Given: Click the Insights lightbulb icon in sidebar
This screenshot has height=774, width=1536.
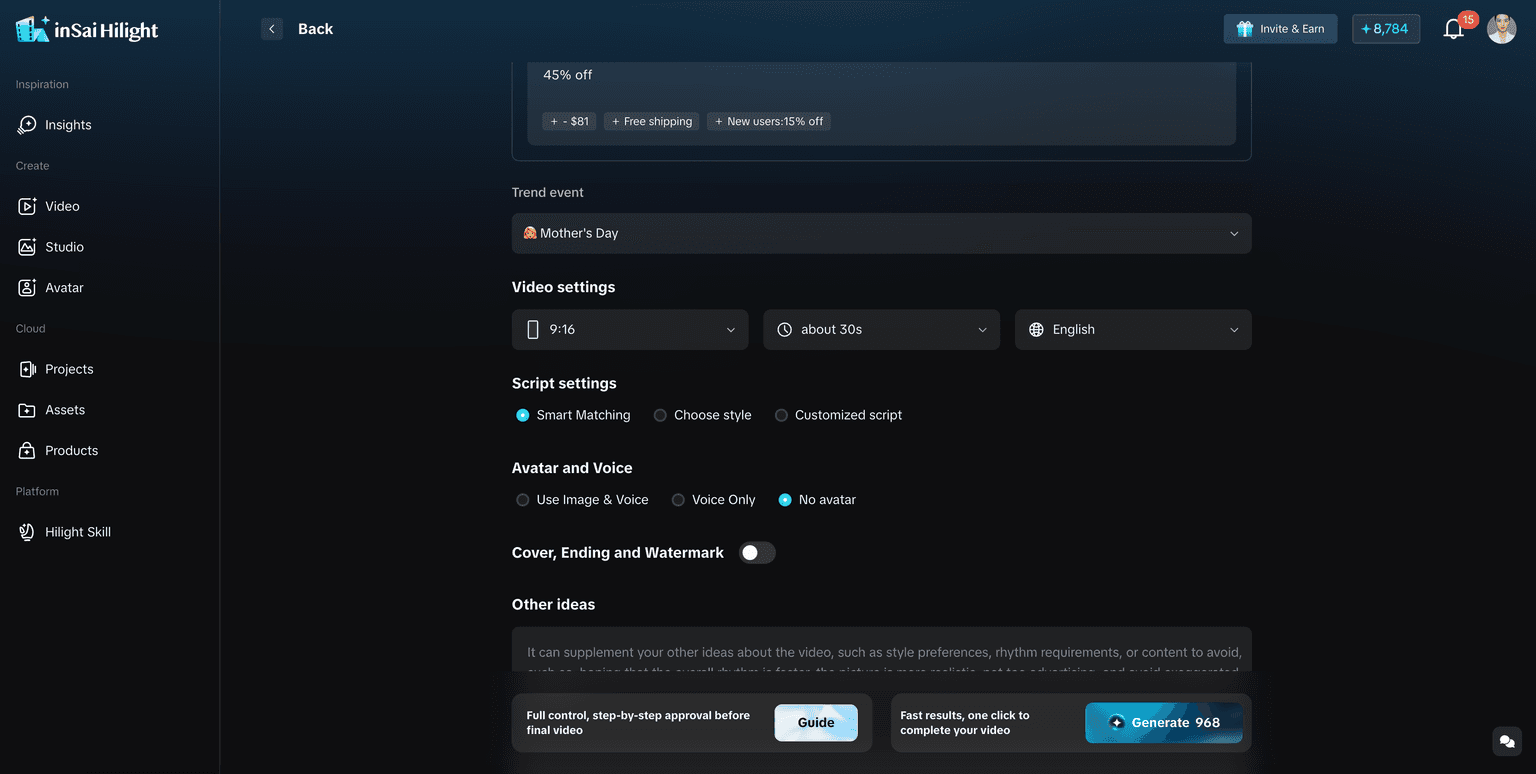Looking at the screenshot, I should pos(27,125).
